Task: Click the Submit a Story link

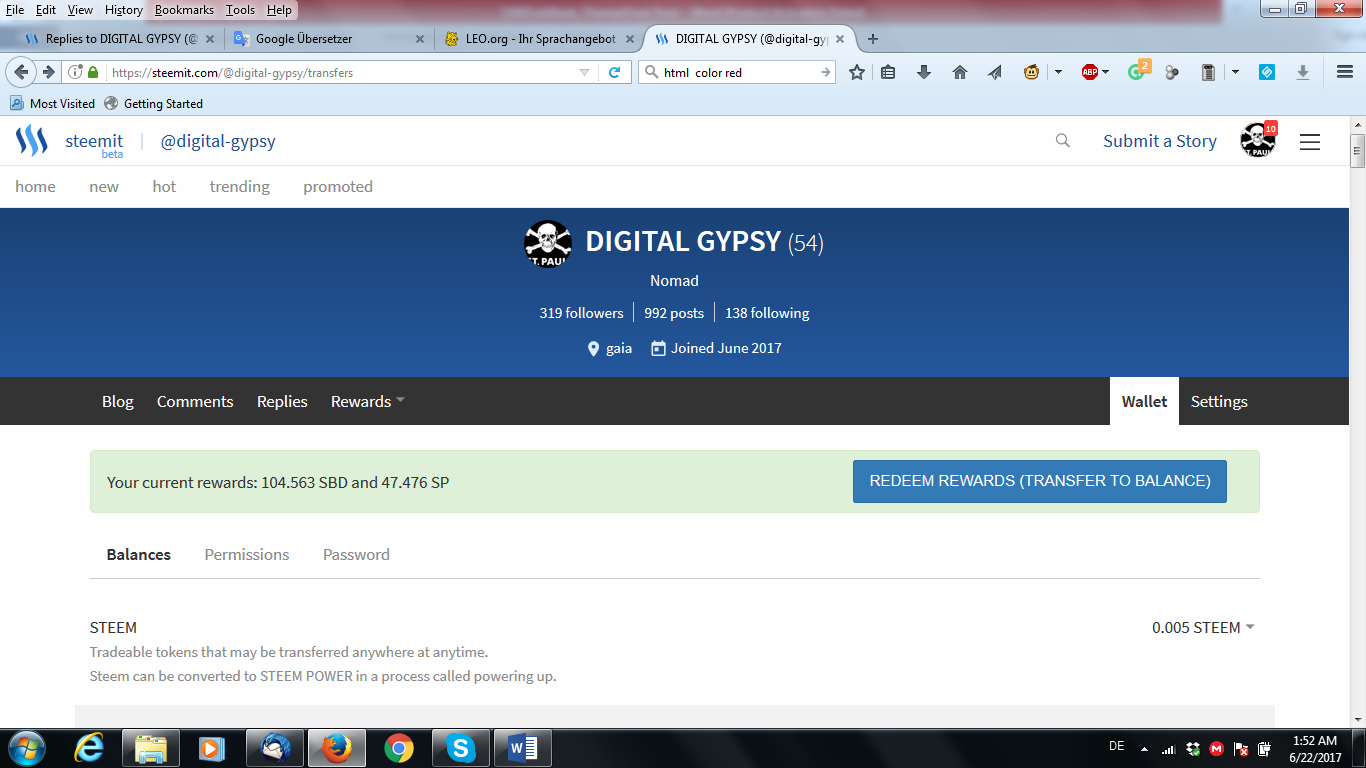Action: [1160, 141]
